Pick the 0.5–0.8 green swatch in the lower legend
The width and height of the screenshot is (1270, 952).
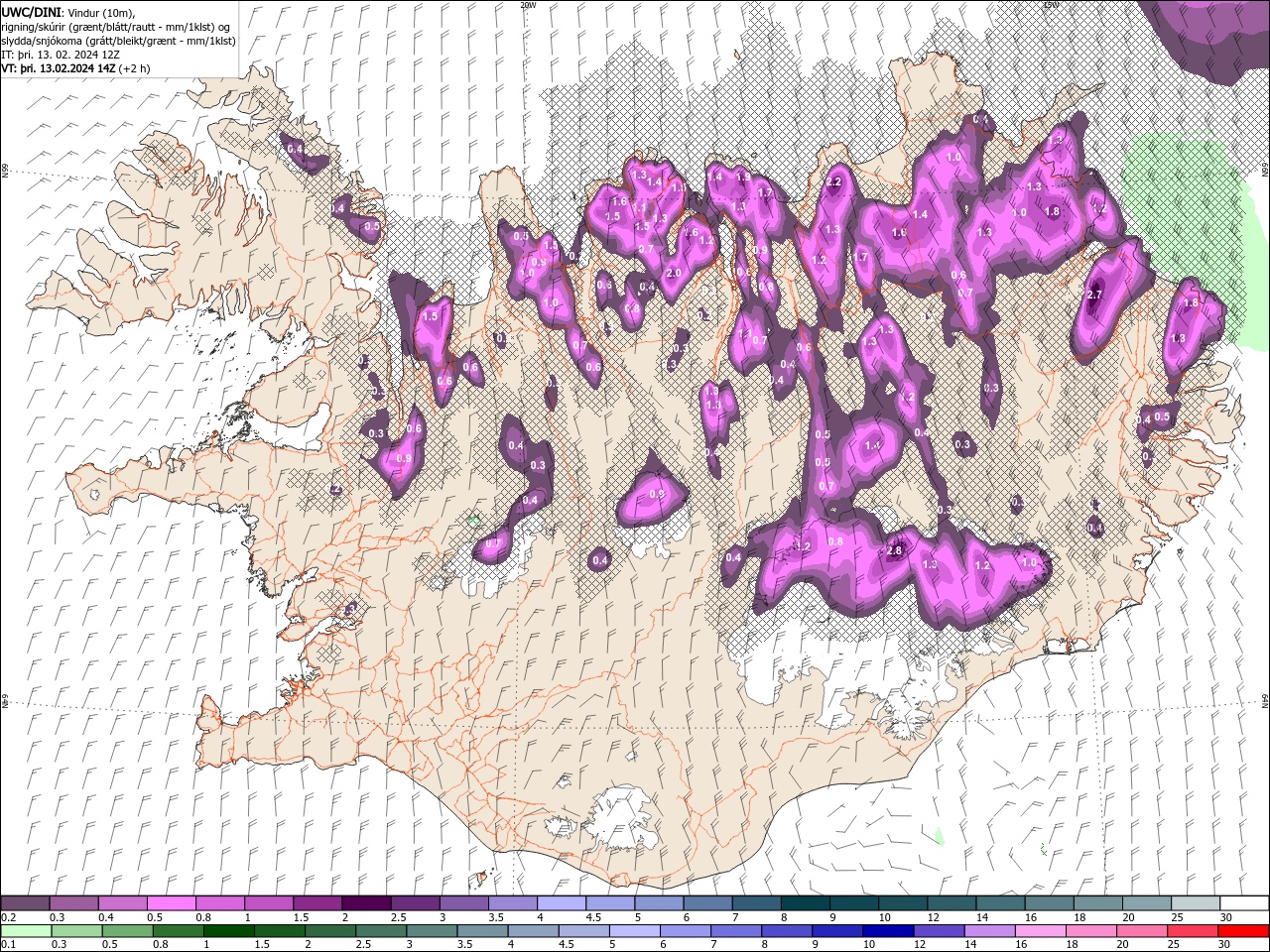128,931
